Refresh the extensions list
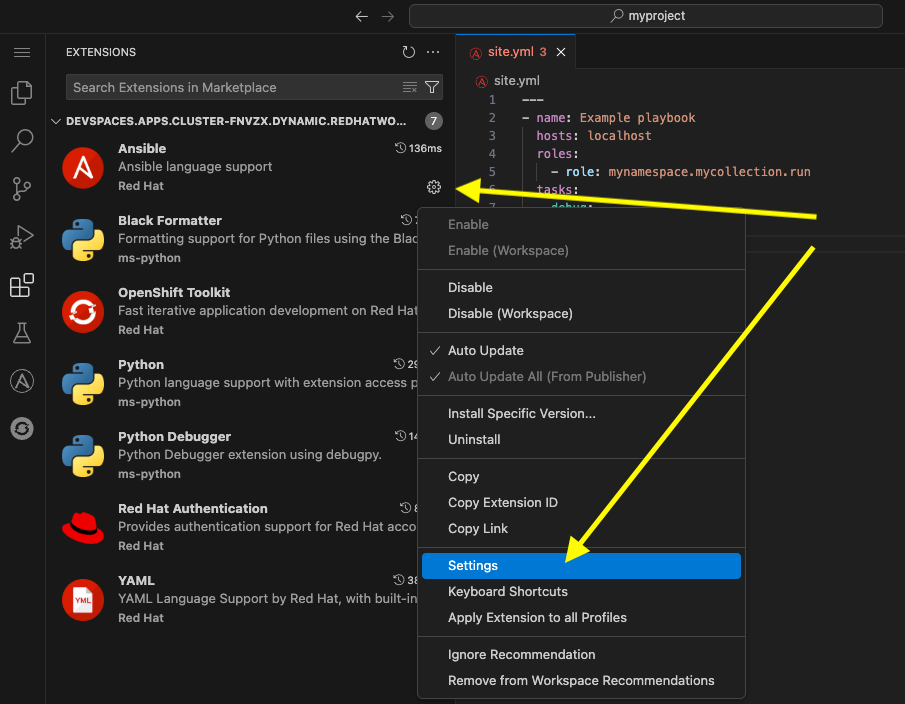This screenshot has height=704, width=905. (407, 52)
